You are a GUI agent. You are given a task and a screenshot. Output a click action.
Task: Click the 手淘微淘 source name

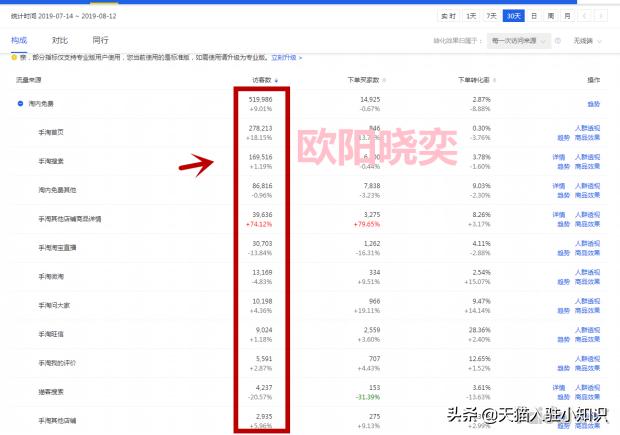tap(51, 277)
